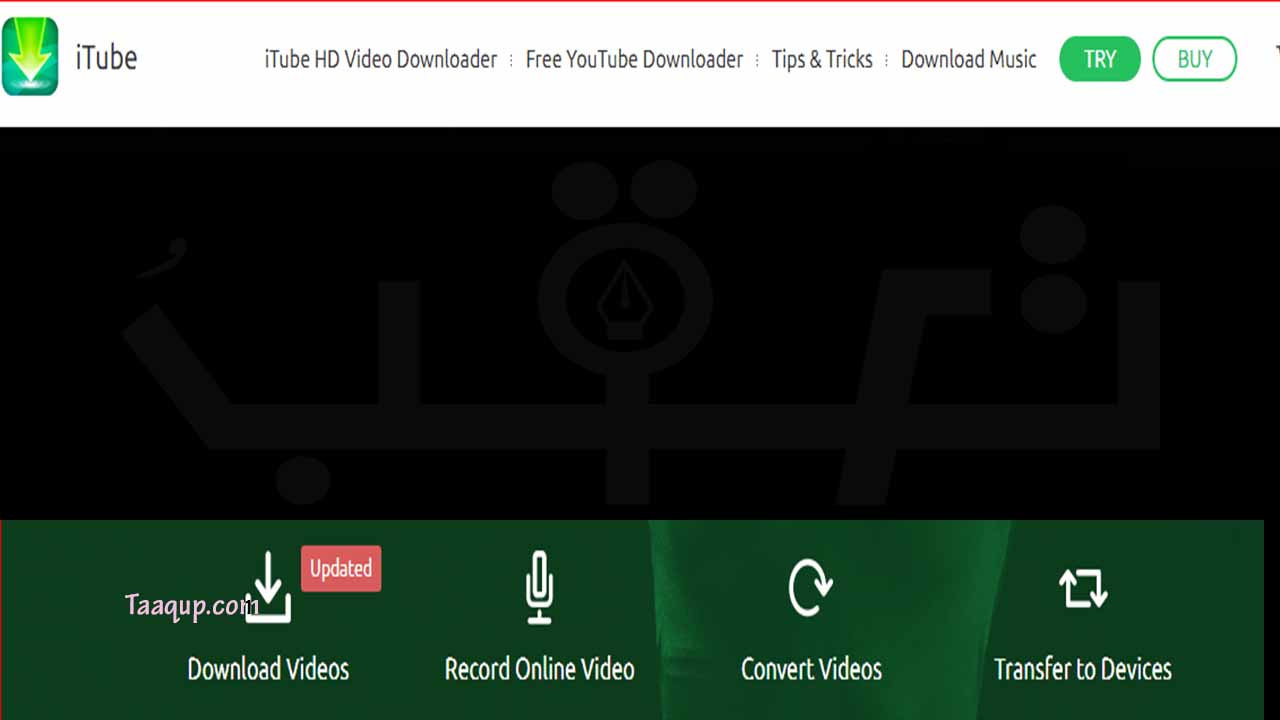The height and width of the screenshot is (720, 1280).
Task: Click the Convert Videos circular arrow icon
Action: [x=810, y=588]
